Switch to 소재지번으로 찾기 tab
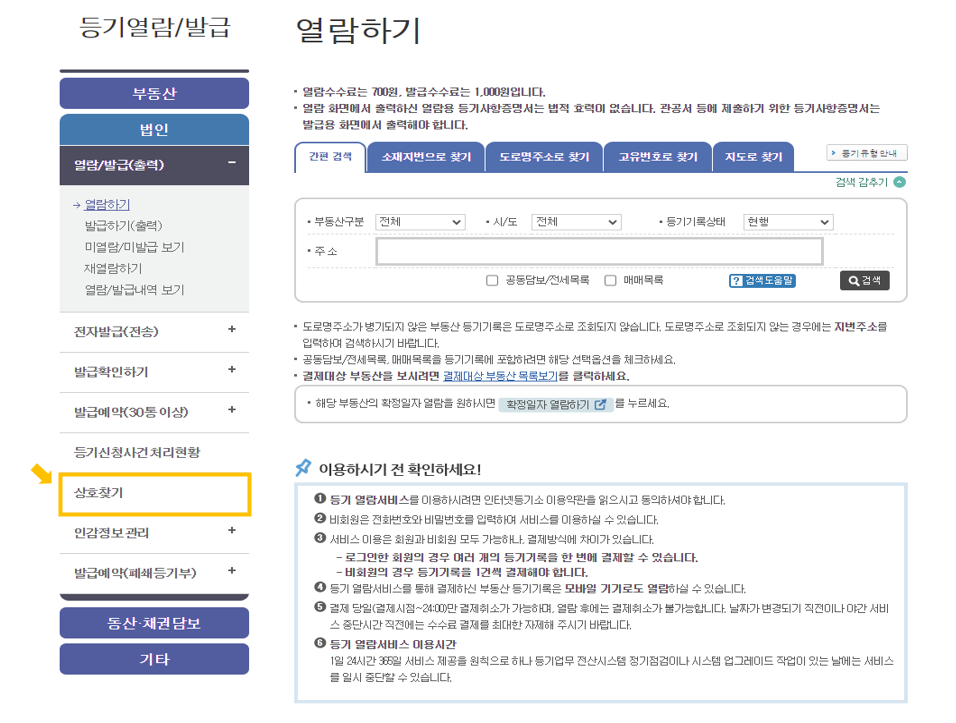 coord(426,157)
